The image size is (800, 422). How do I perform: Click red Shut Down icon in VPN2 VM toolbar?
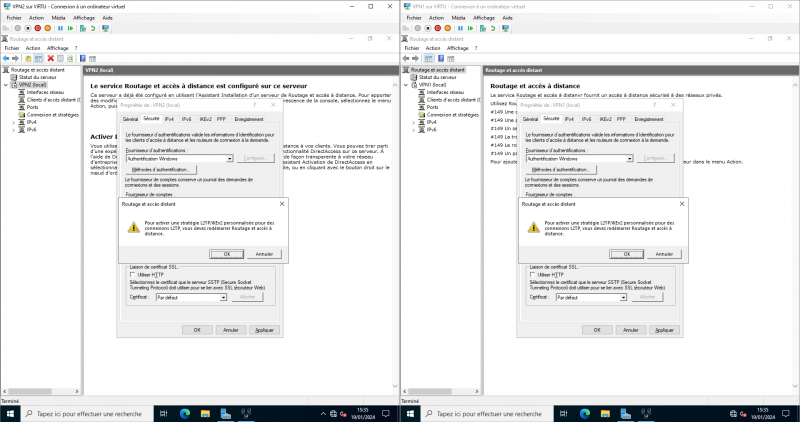(x=38, y=29)
